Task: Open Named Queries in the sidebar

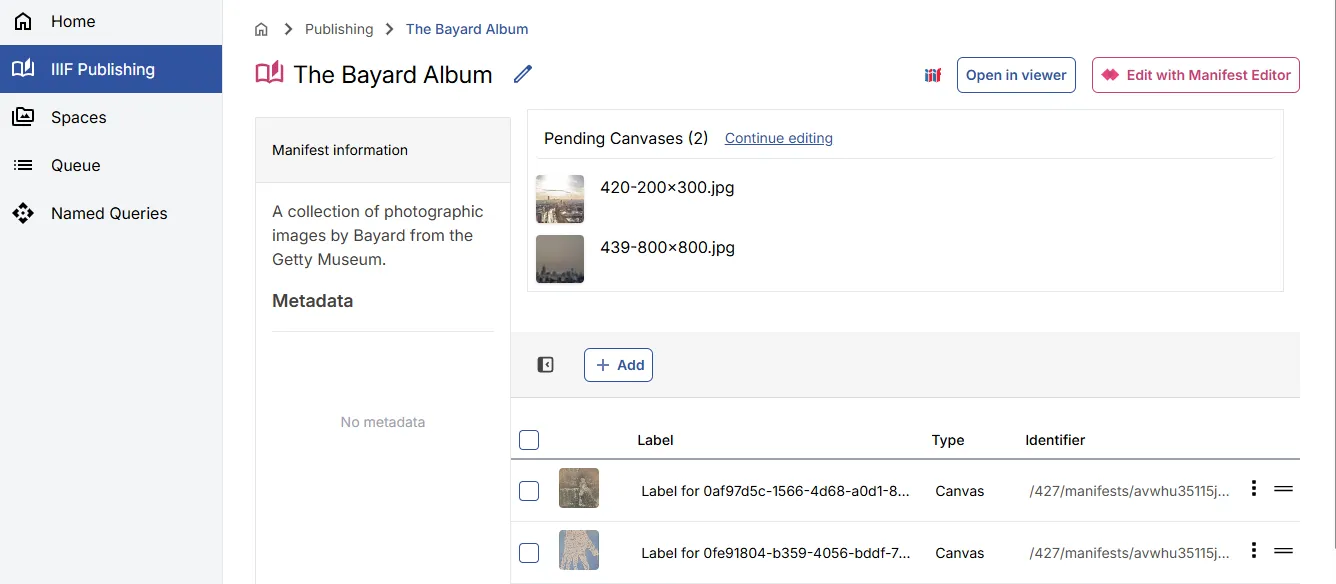Action: (x=109, y=213)
